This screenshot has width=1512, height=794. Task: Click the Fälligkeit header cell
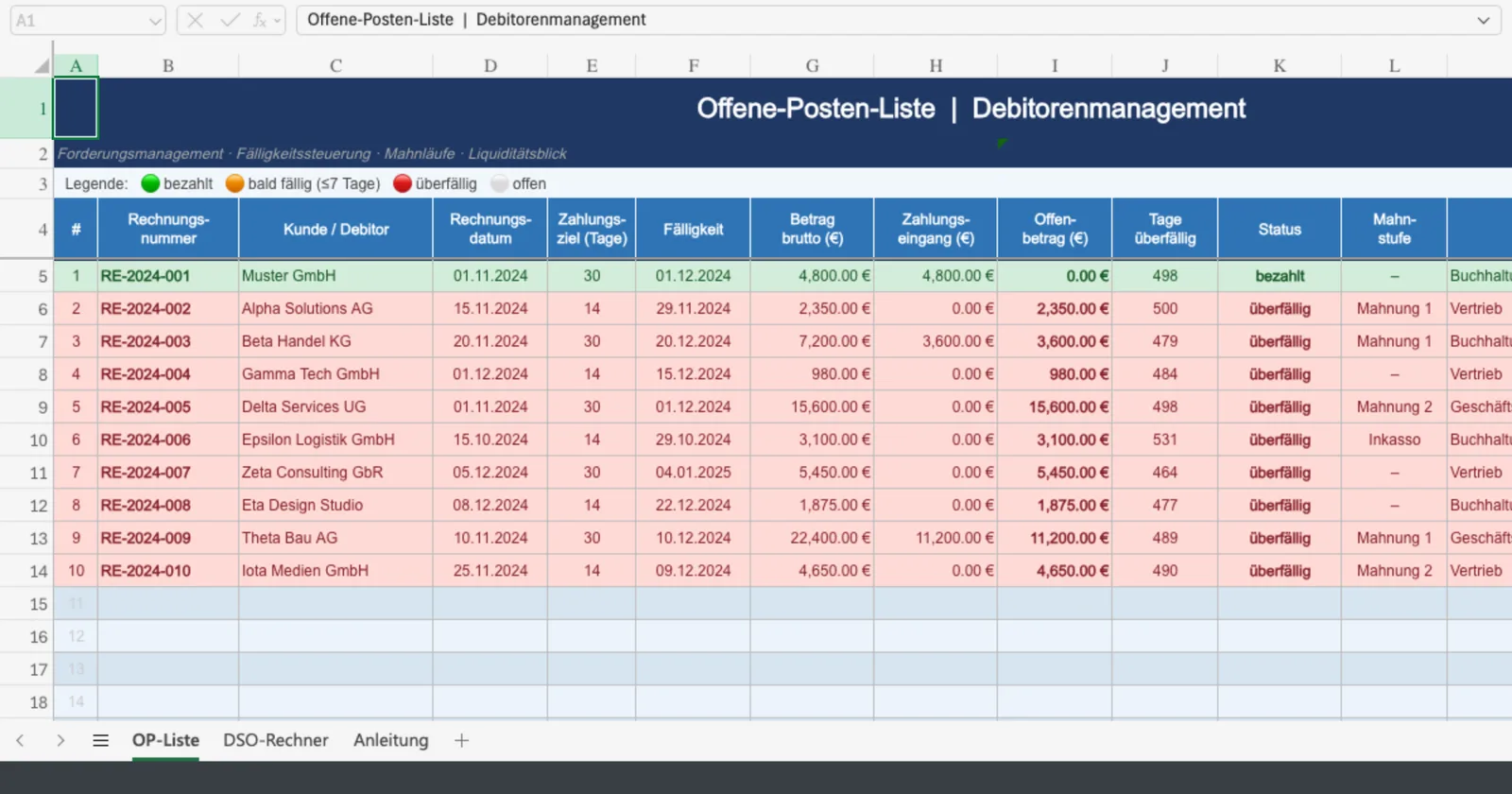[693, 229]
